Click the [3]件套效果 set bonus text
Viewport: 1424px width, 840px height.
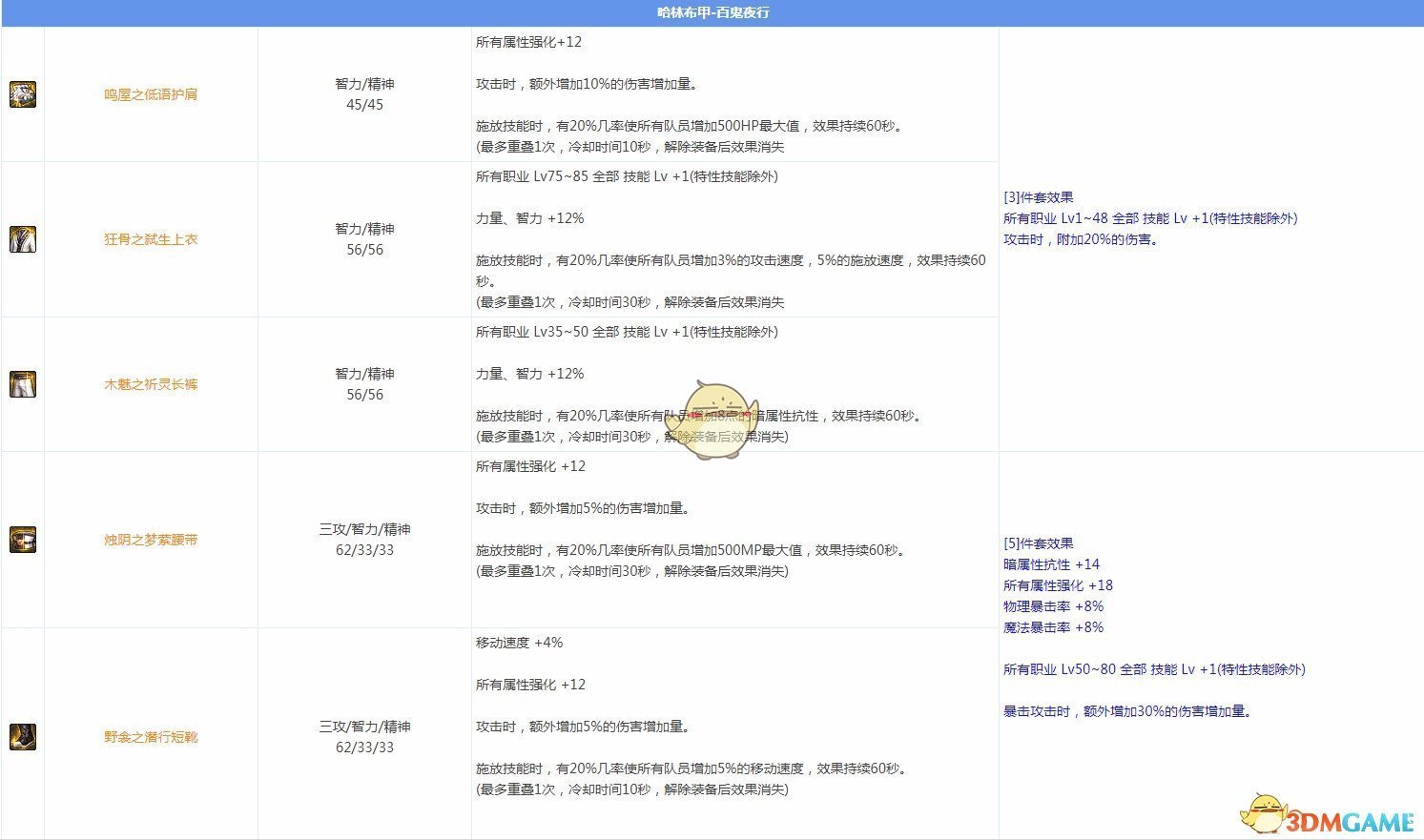point(1041,196)
